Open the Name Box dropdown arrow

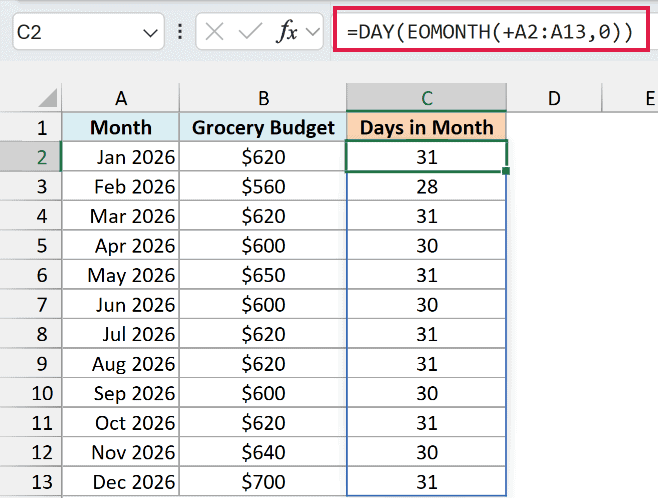[x=150, y=33]
